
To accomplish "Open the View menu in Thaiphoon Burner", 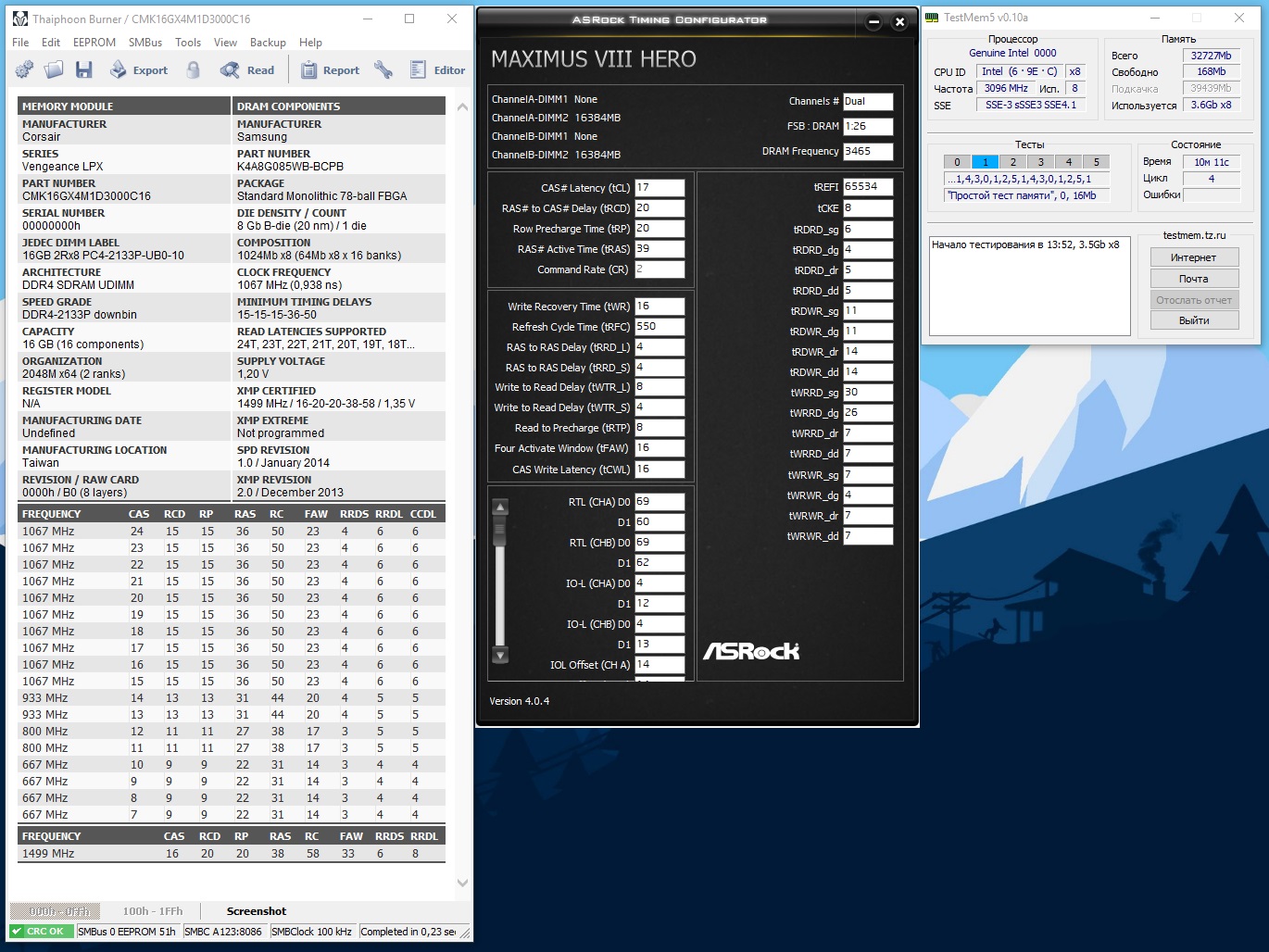I will point(225,43).
